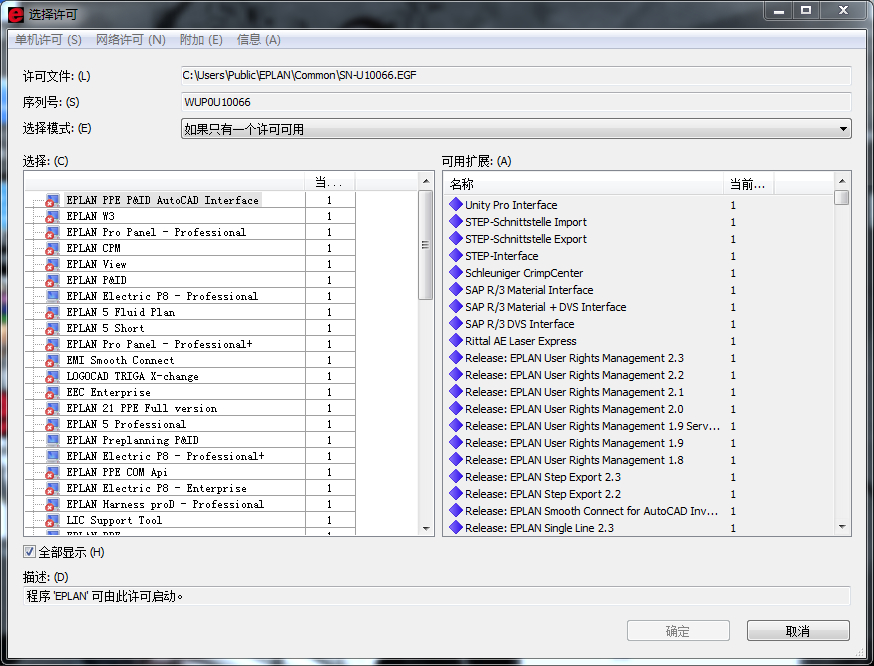This screenshot has width=874, height=666.
Task: Click the 取消 button
Action: [x=798, y=631]
